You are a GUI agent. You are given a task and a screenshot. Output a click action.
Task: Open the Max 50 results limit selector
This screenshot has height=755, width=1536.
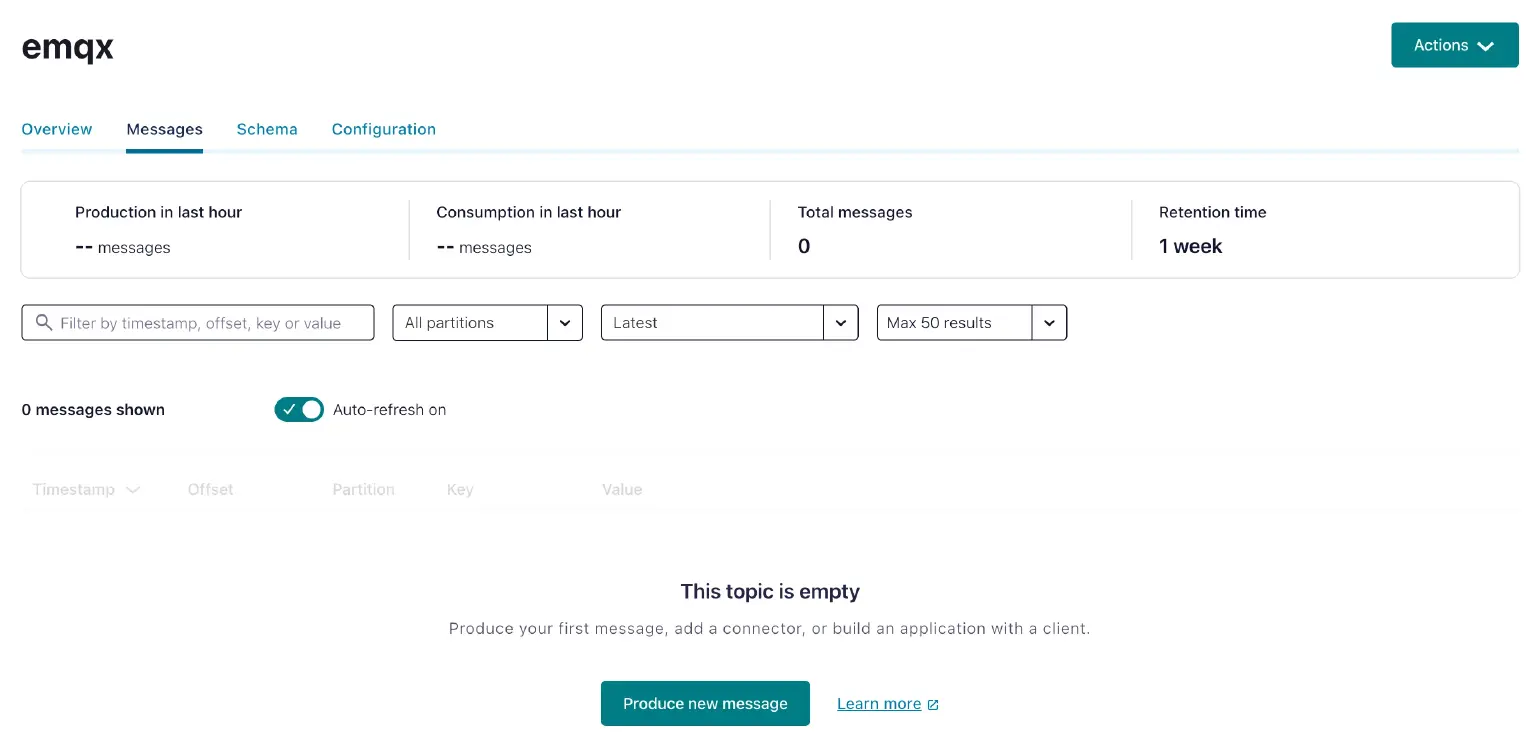pos(953,322)
